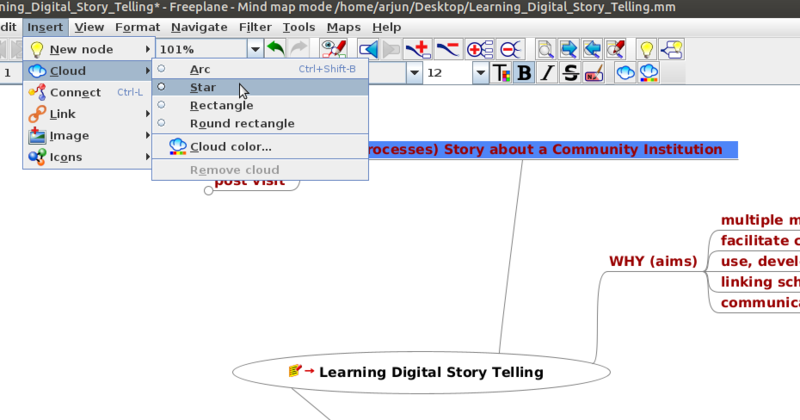Screen dimensions: 800x420
Task: Click the red link arrow on root node
Action: coord(309,371)
